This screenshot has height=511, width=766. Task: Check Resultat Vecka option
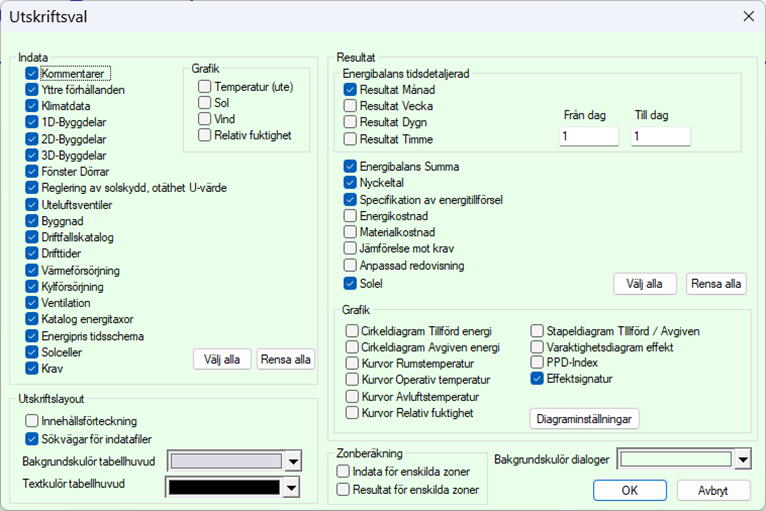[x=350, y=106]
